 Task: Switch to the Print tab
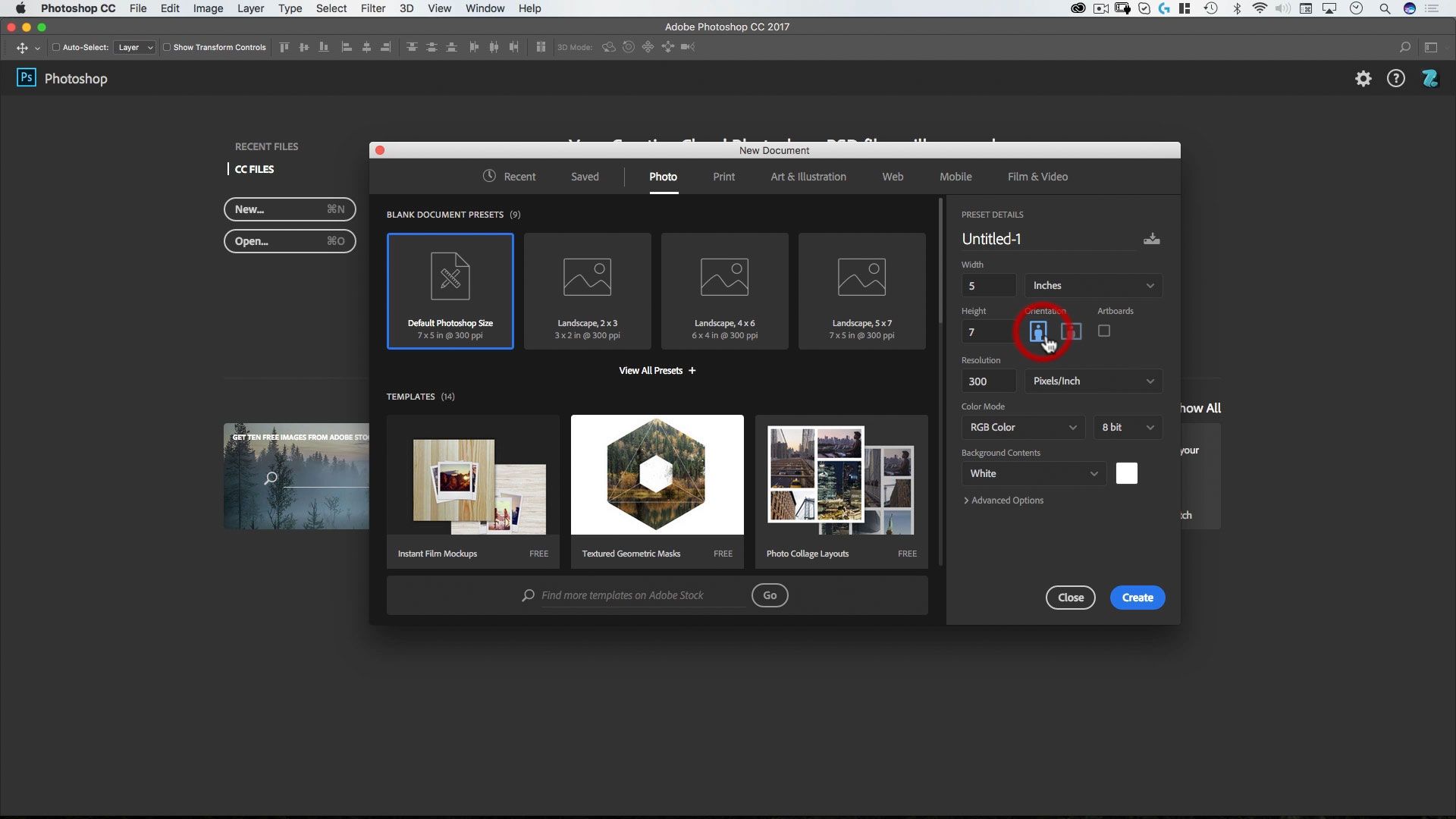point(723,177)
